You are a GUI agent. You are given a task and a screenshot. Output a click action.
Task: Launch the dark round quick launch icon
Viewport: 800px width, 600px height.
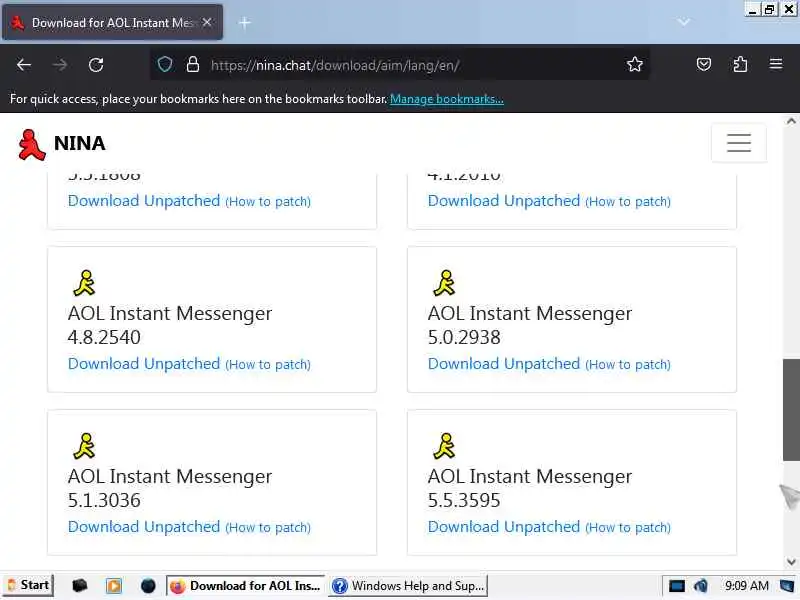click(x=148, y=585)
